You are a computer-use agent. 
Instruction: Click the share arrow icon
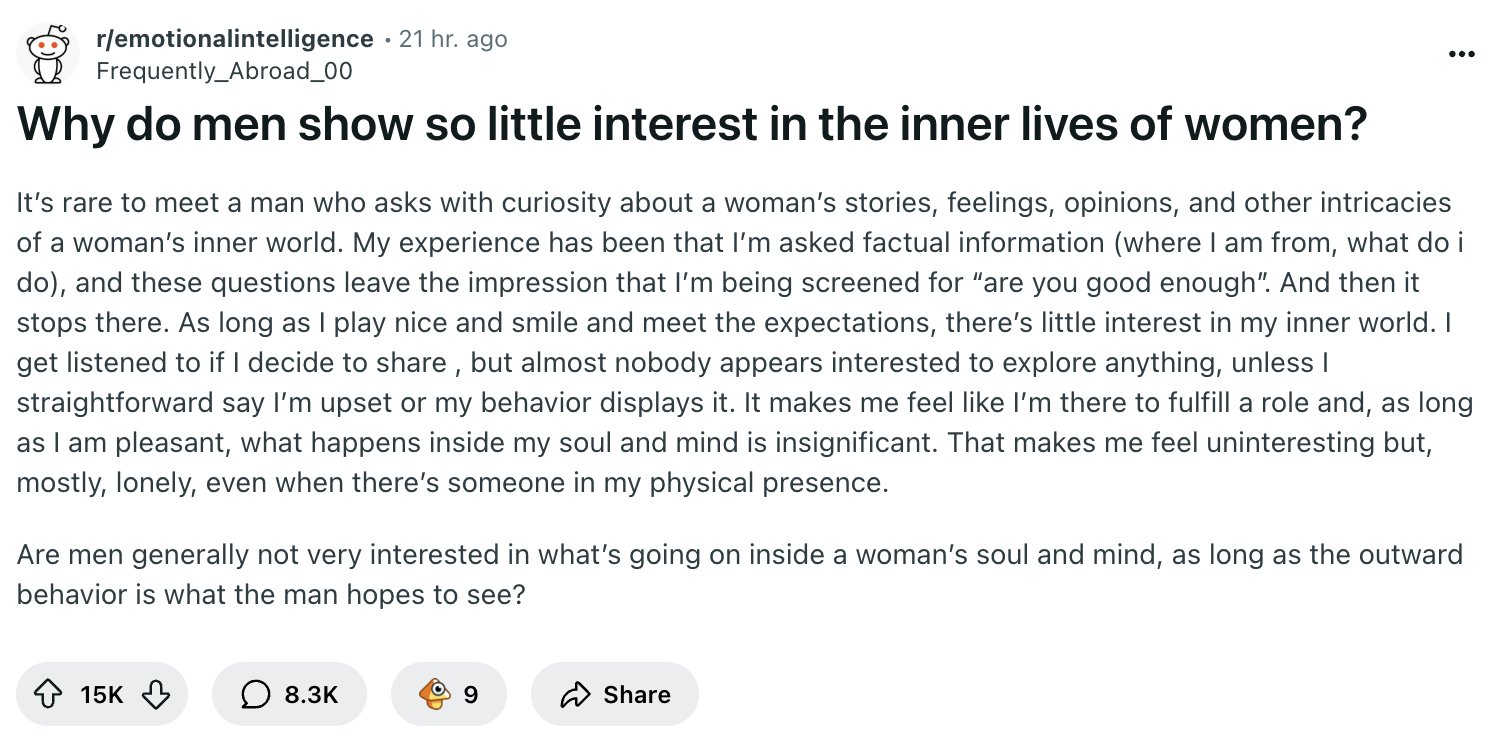(575, 694)
